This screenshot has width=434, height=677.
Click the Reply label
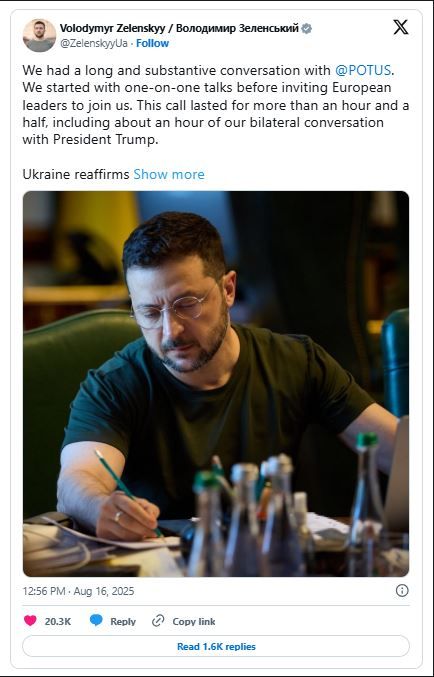[123, 621]
